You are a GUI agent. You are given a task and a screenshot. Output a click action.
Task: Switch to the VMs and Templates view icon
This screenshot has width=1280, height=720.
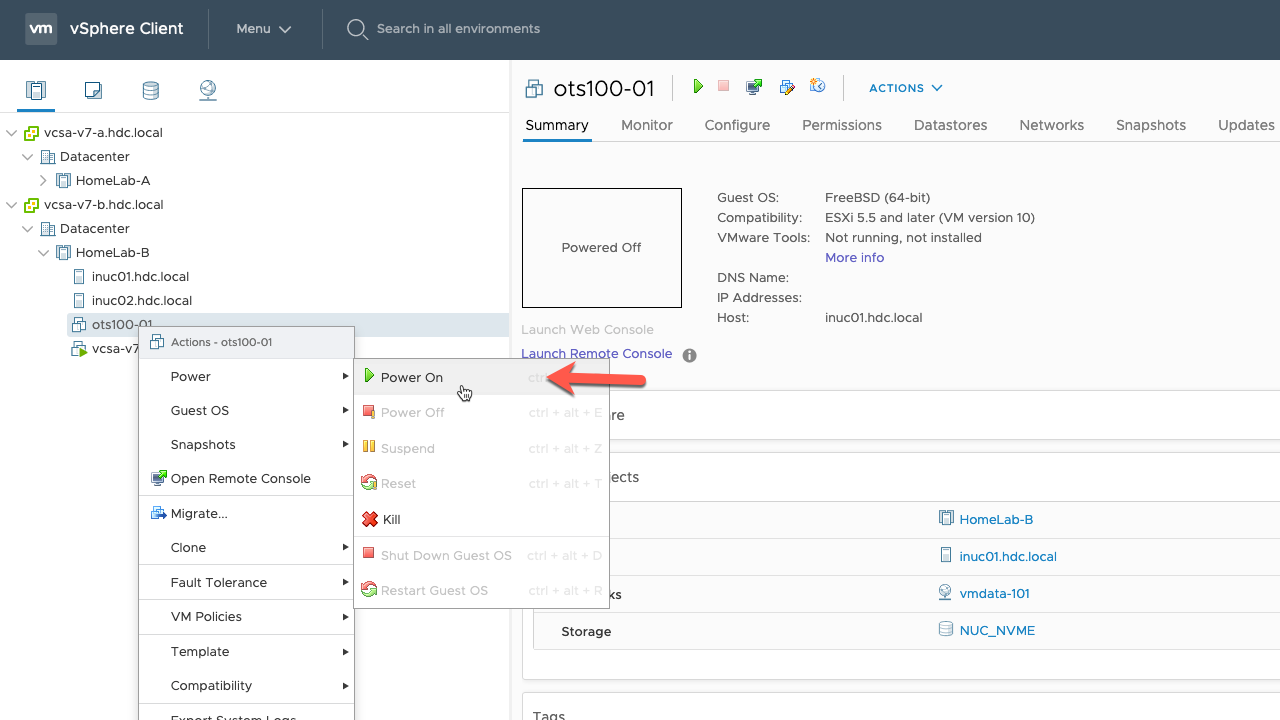tap(93, 91)
